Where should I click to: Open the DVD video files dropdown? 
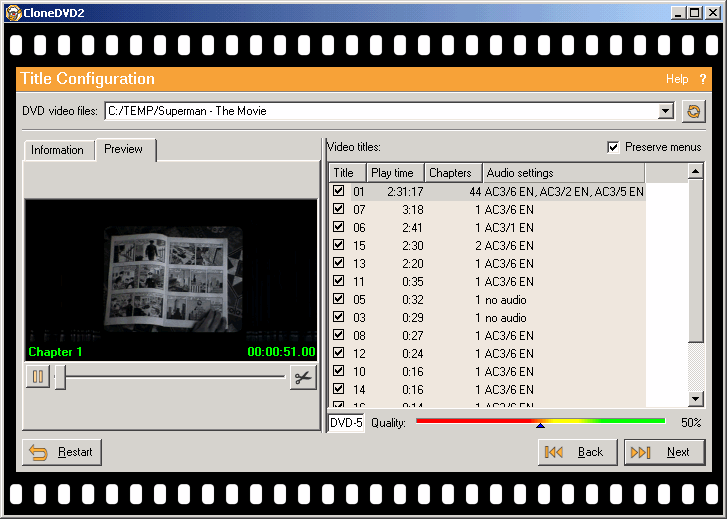(x=666, y=111)
